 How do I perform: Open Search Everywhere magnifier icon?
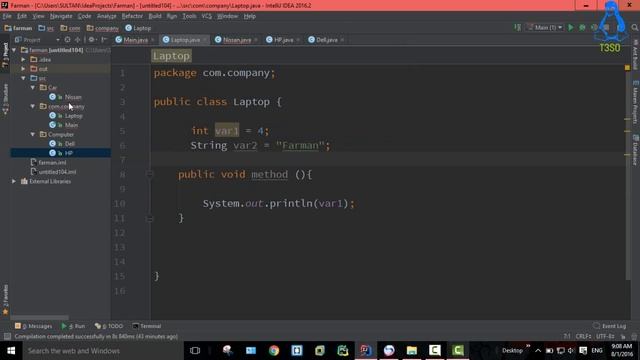634,27
